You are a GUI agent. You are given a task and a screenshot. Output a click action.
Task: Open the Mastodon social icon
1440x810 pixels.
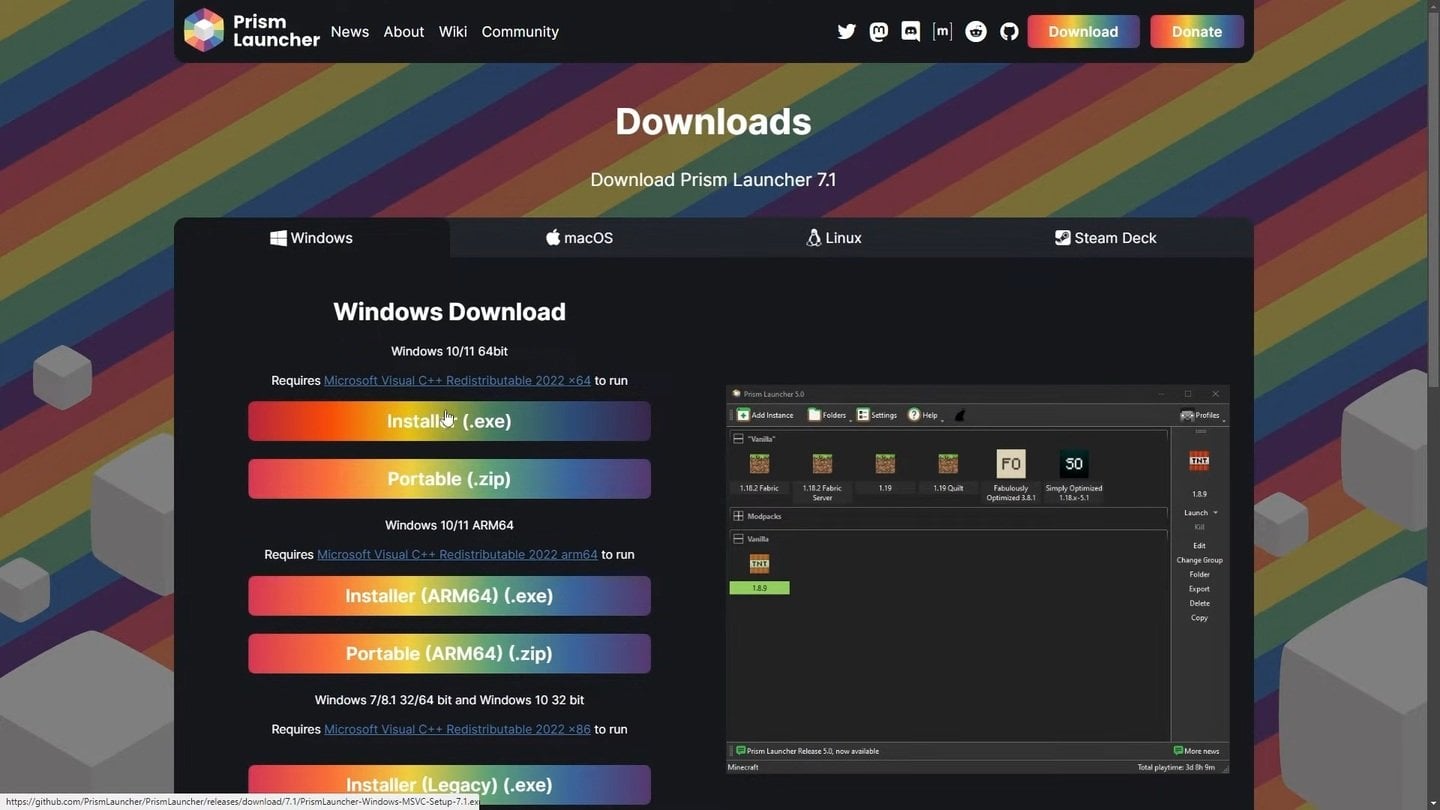(878, 31)
